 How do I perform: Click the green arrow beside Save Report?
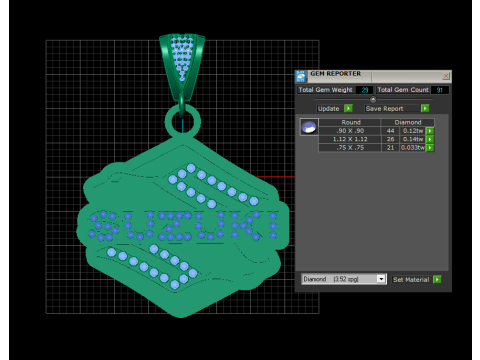[425, 108]
